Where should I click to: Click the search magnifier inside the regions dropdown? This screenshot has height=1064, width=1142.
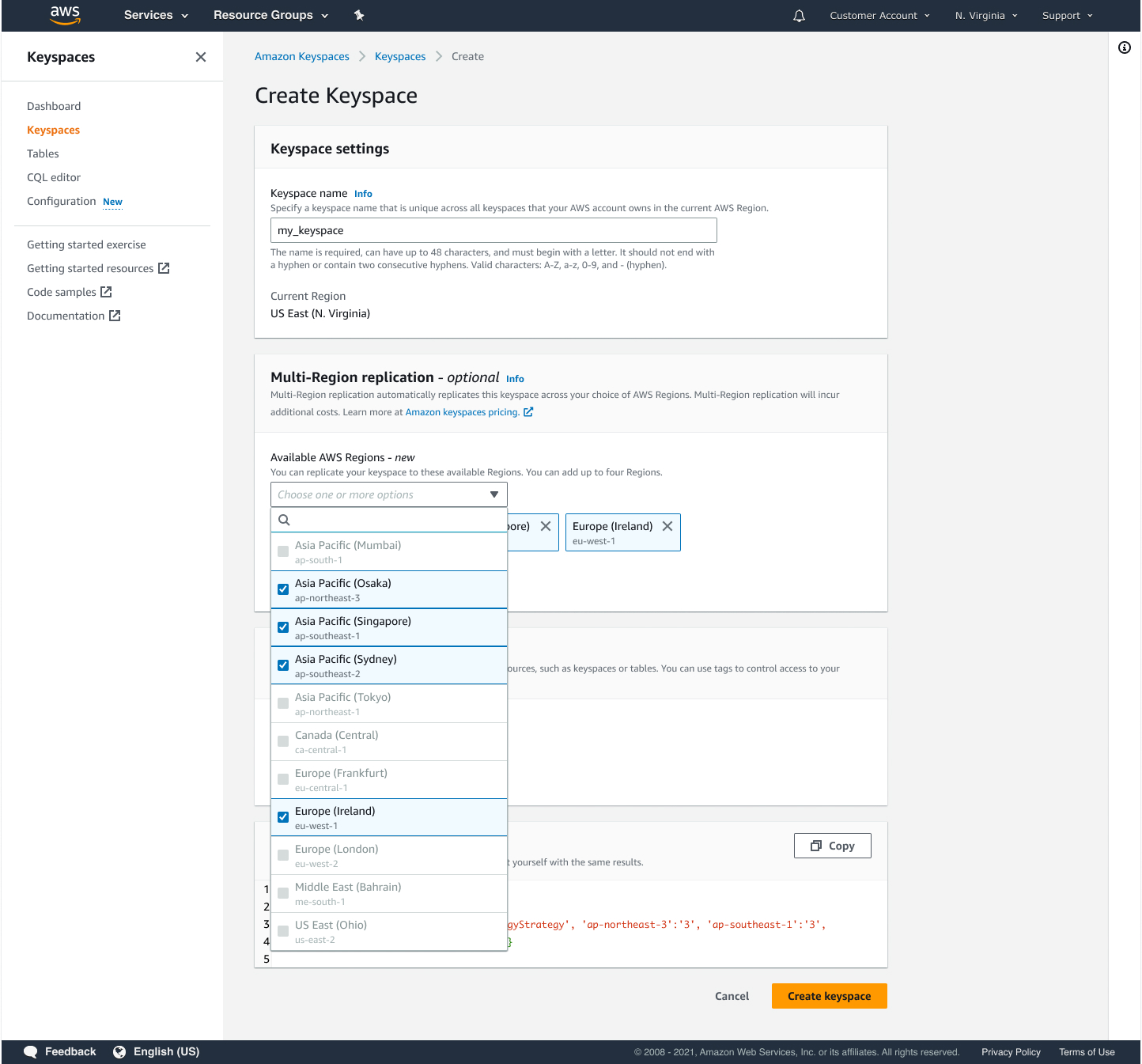click(x=284, y=520)
